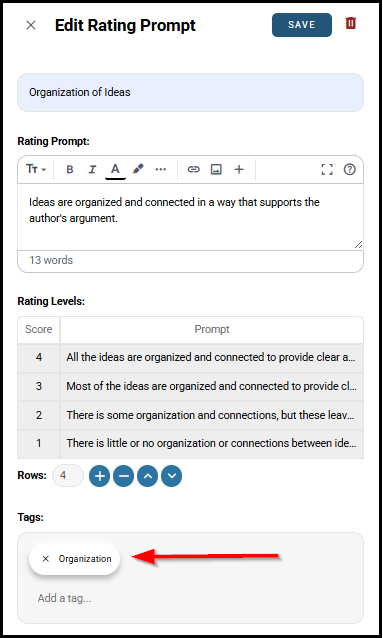Click into the rating prompt text area
Viewport: 383px width, 638px height.
[190, 216]
